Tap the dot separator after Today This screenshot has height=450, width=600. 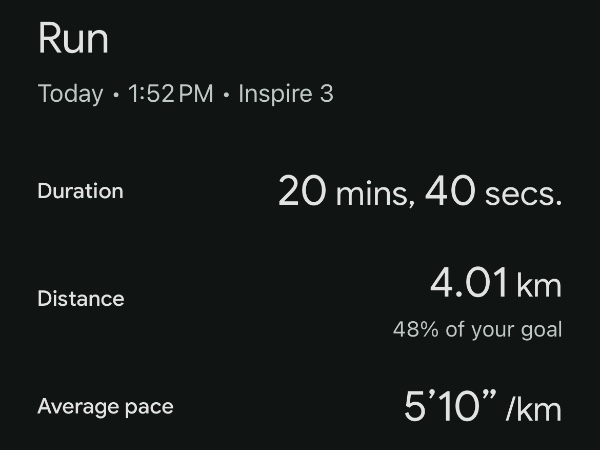coord(116,95)
